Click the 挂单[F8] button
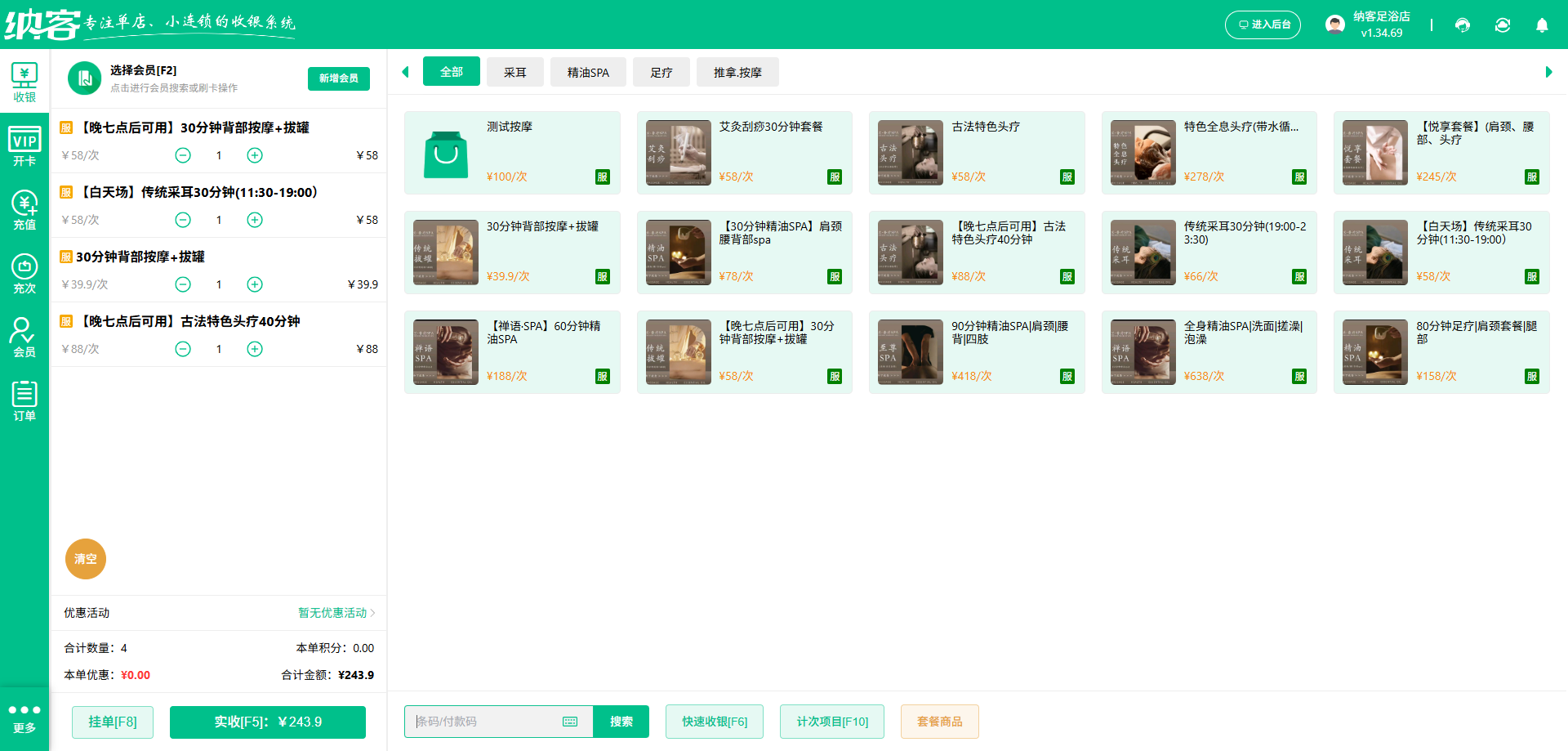 113,722
